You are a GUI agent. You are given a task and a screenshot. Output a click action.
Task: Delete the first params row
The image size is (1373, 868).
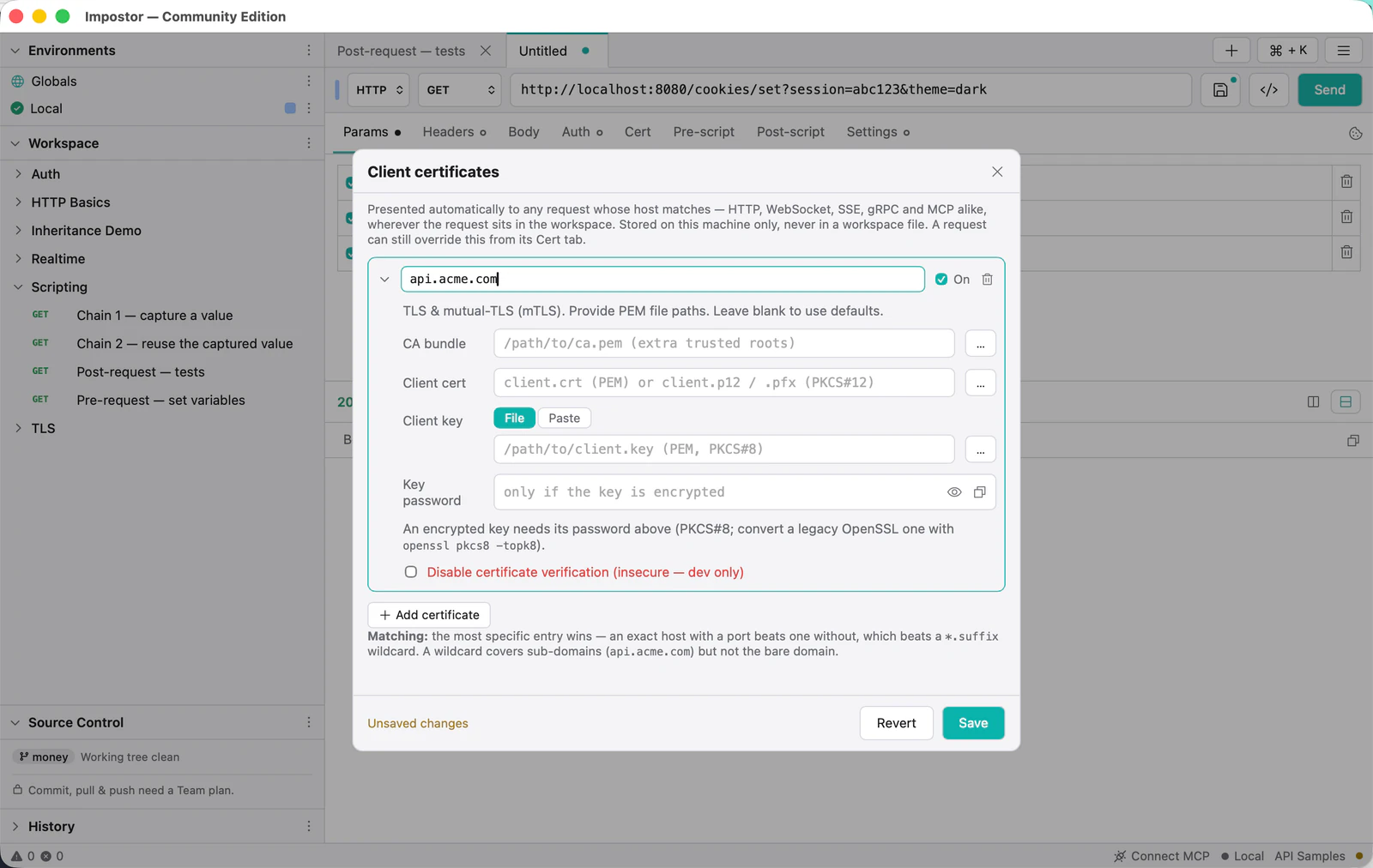tap(1346, 182)
